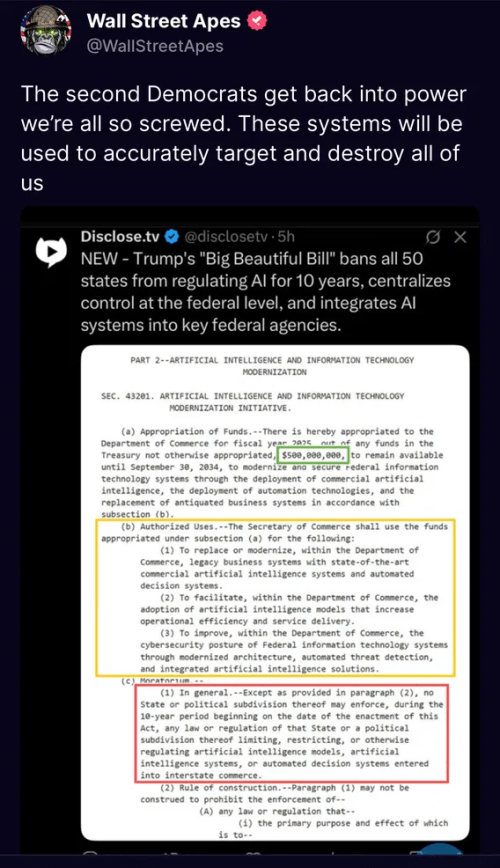
Task: Click the 5h timestamp on quoted post
Action: point(286,237)
